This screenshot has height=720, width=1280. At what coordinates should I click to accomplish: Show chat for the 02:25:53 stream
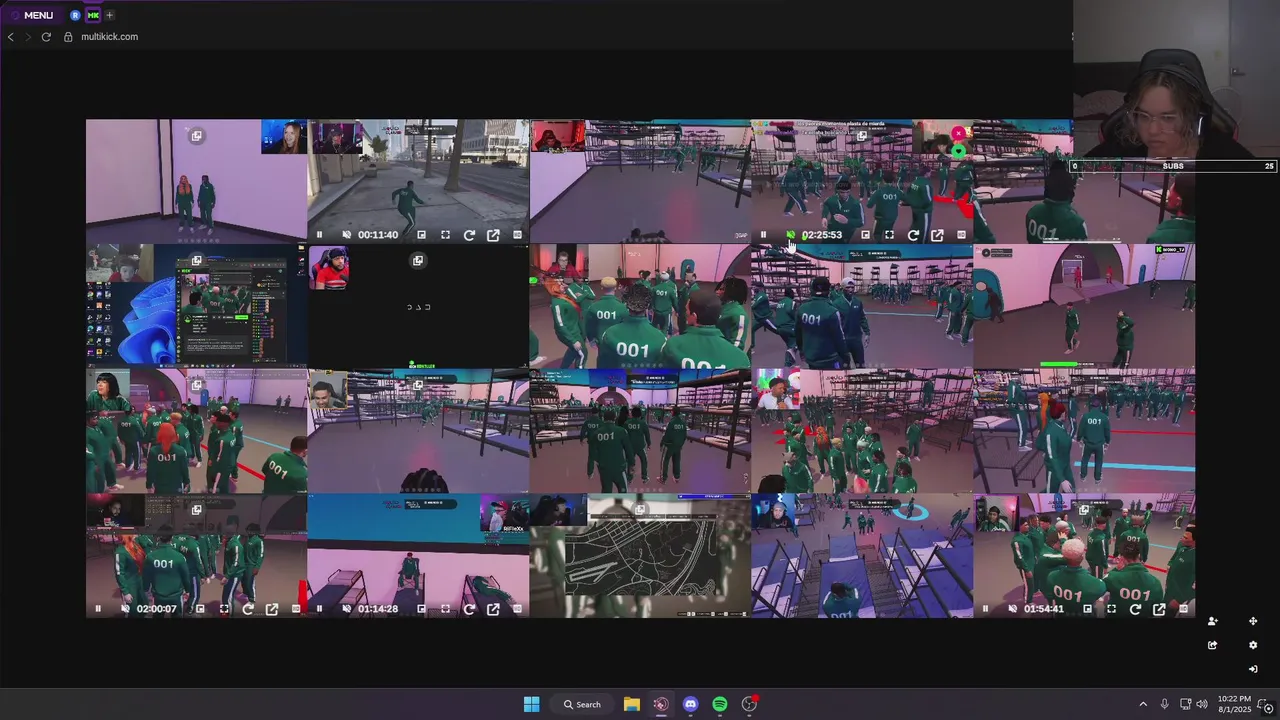click(961, 235)
